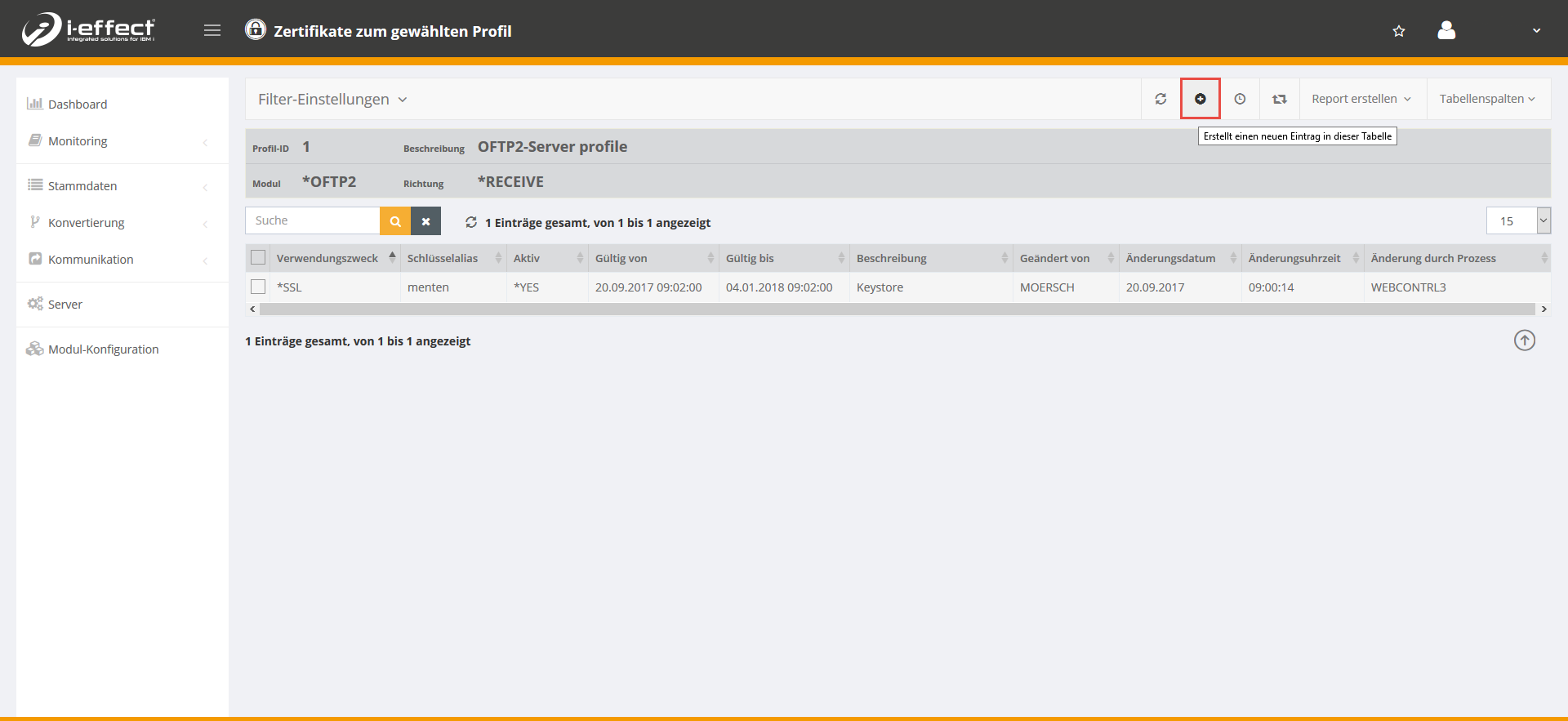This screenshot has width=1568, height=721.
Task: Click the orange search magnifier button
Action: coord(395,221)
